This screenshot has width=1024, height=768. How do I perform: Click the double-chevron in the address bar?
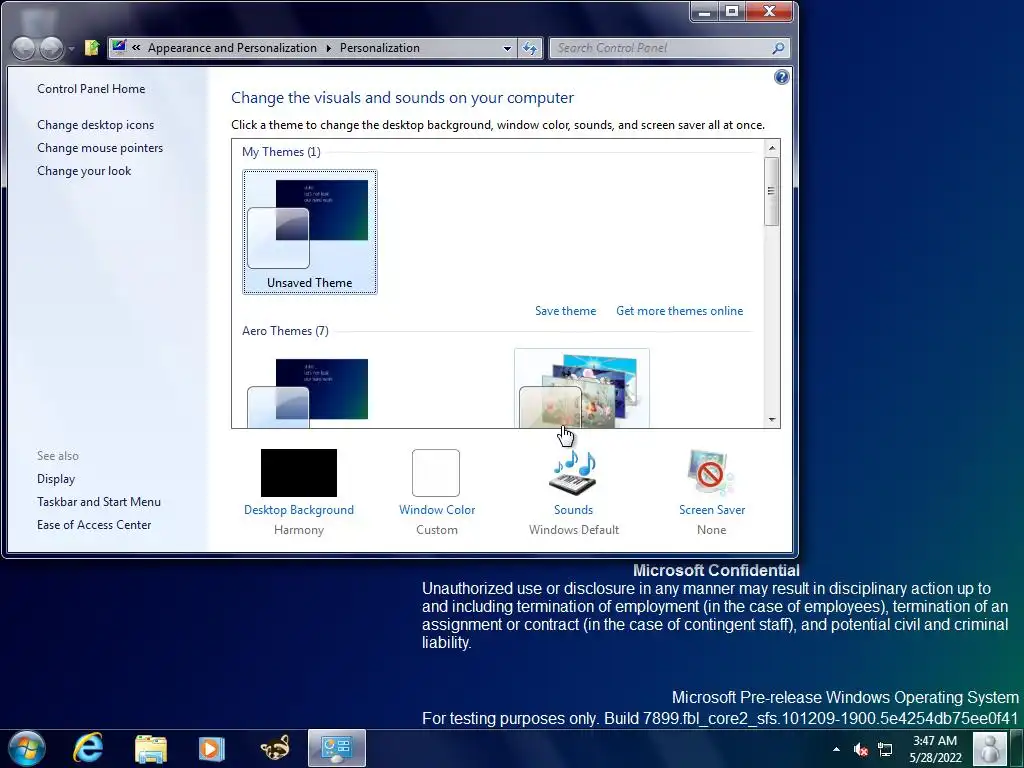[136, 48]
